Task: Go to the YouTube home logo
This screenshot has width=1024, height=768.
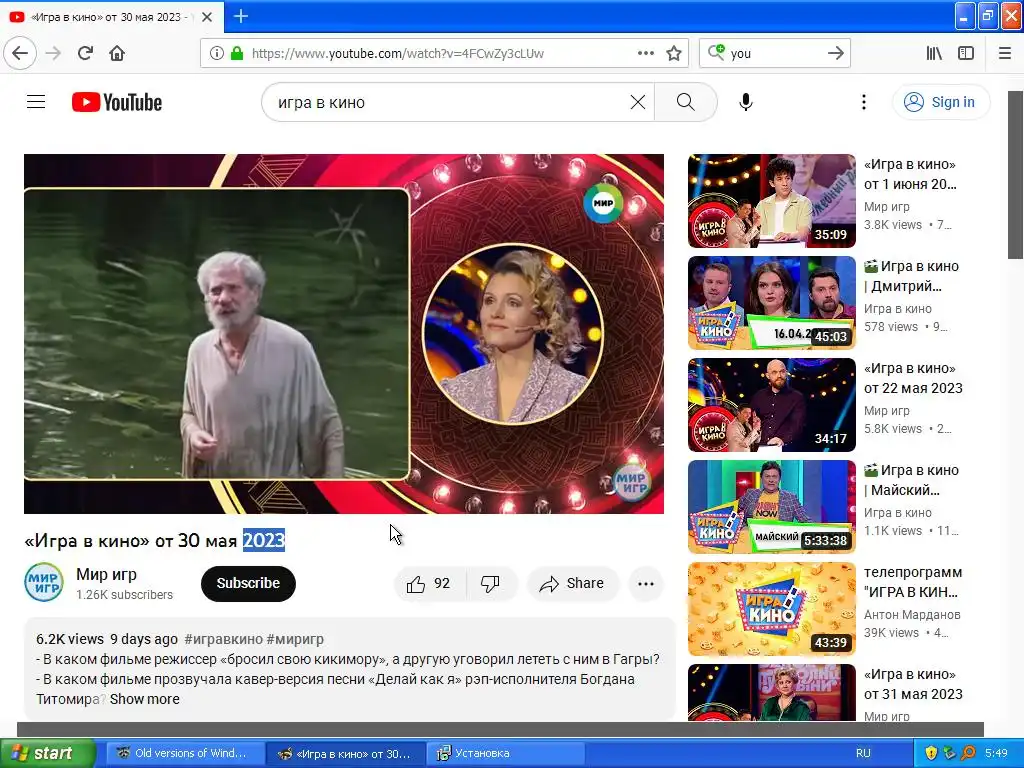Action: [x=117, y=102]
